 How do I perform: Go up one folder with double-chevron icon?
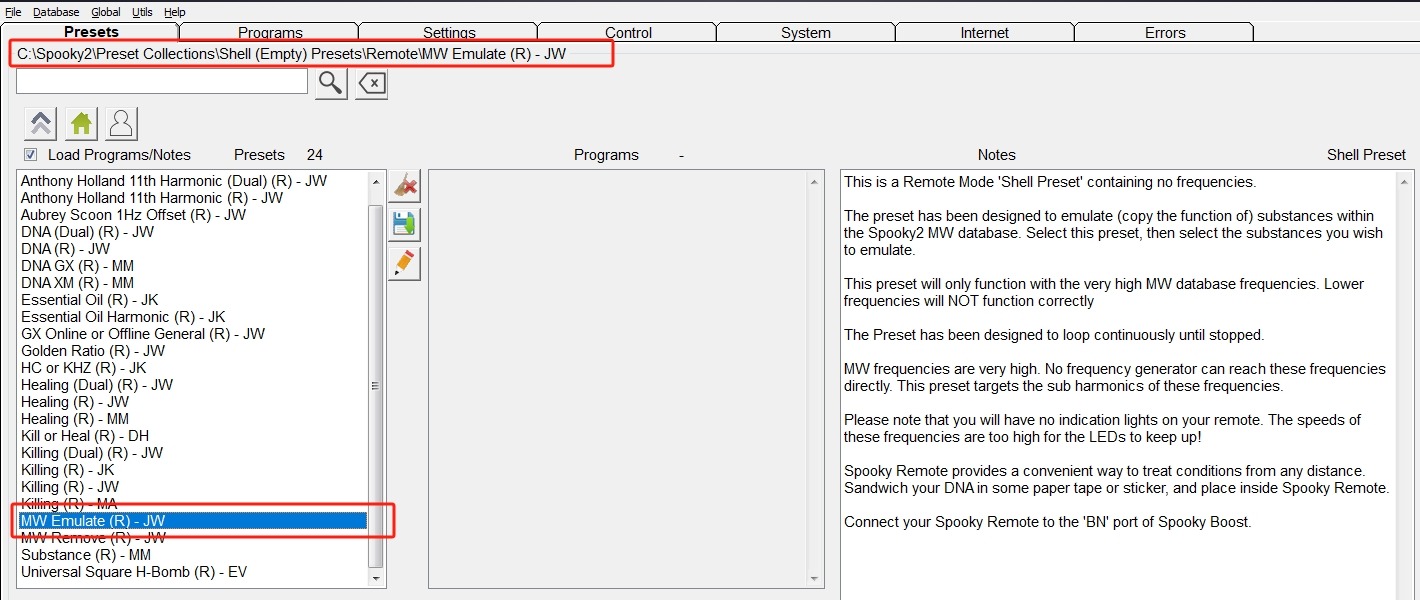click(x=41, y=124)
